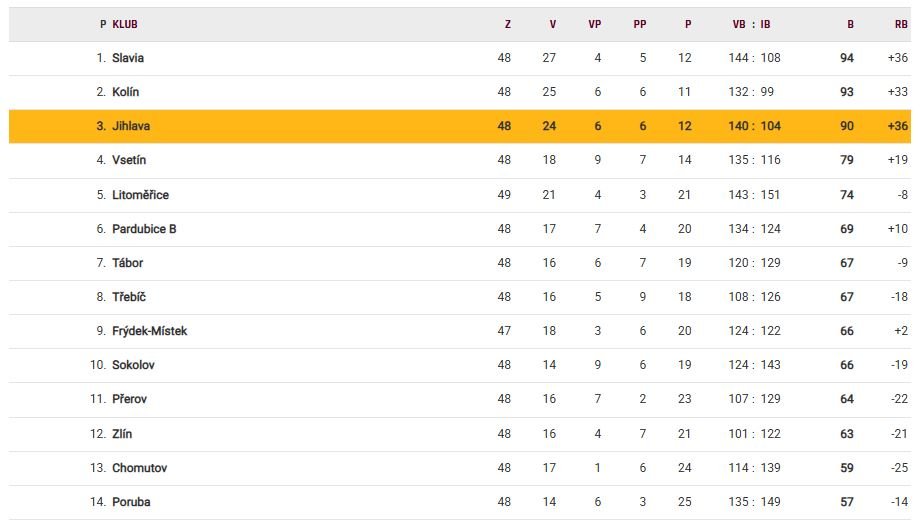The image size is (920, 530).
Task: Open the Slavia club link
Action: point(128,58)
